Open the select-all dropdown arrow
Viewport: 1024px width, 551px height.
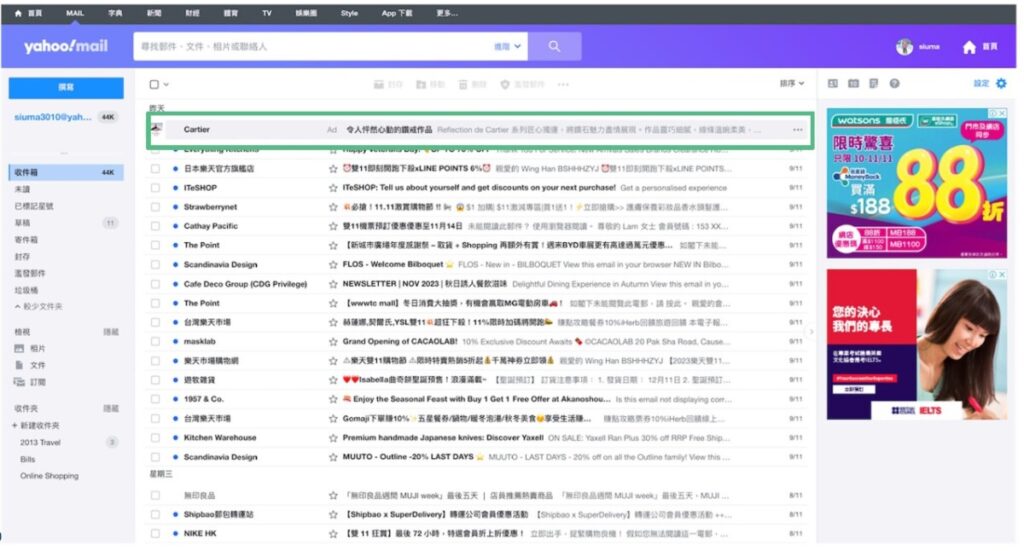click(x=167, y=84)
